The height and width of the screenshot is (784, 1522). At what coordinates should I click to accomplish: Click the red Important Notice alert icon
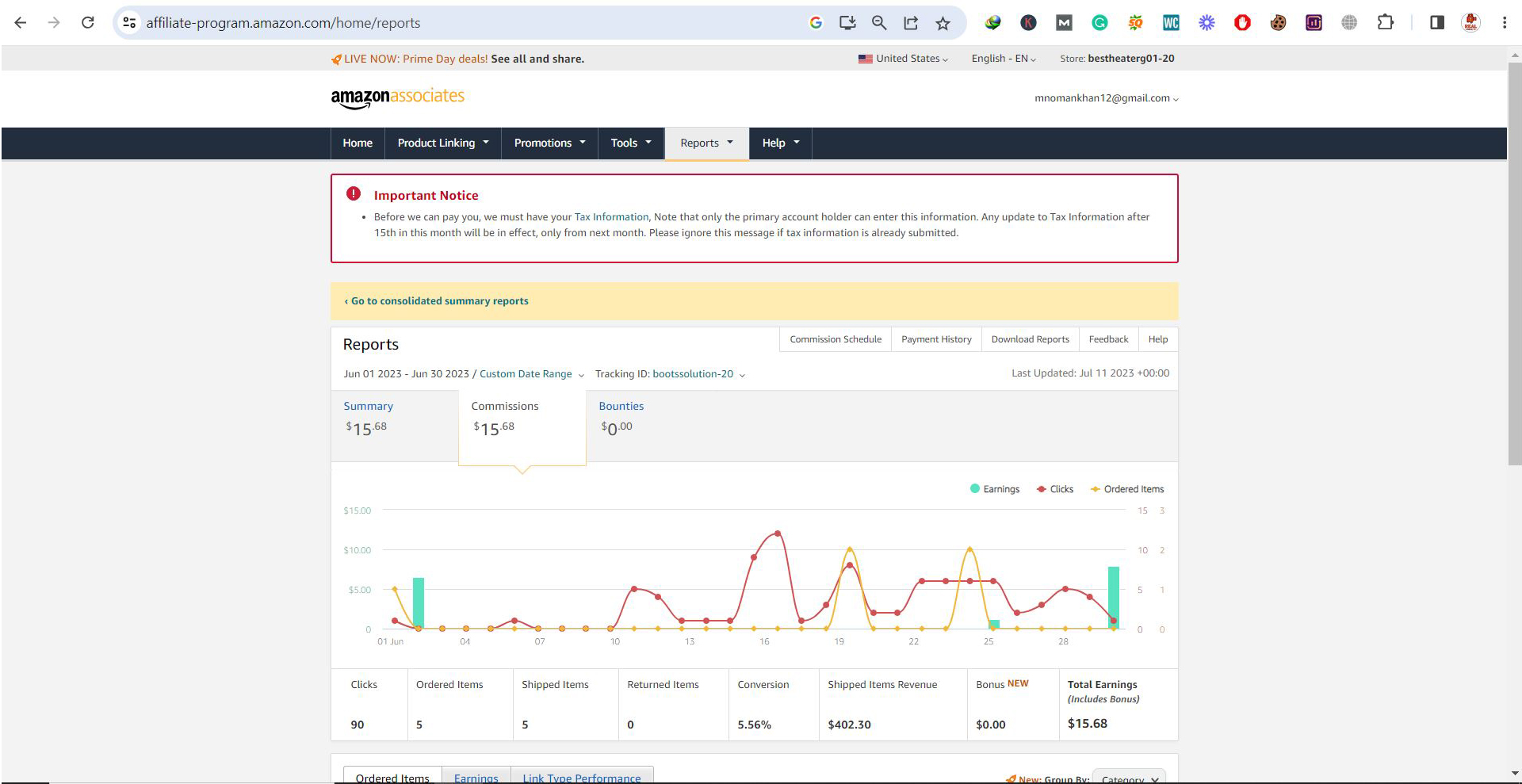coord(354,194)
